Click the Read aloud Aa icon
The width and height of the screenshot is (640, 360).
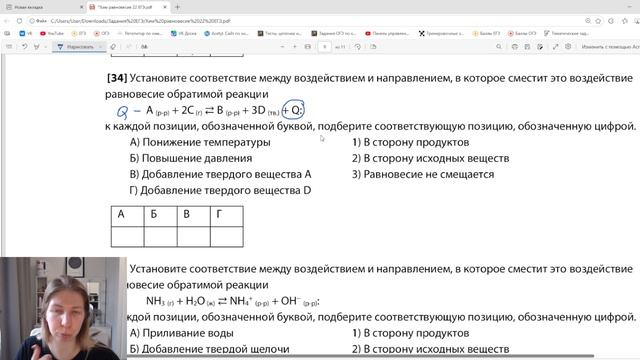(144, 47)
